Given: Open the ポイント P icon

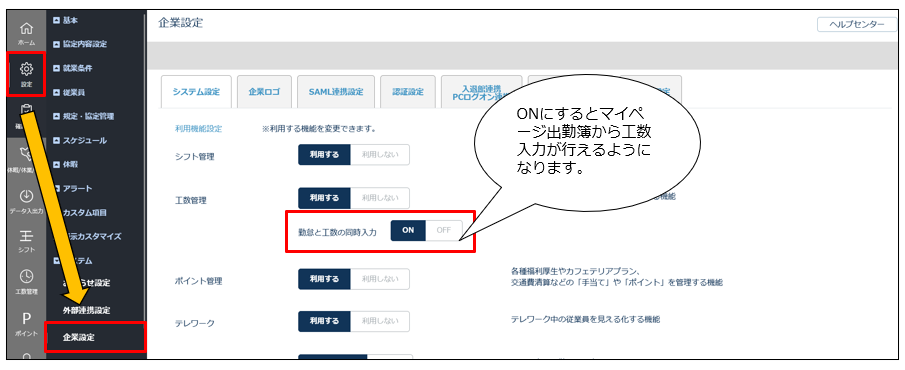Looking at the screenshot, I should click(26, 324).
